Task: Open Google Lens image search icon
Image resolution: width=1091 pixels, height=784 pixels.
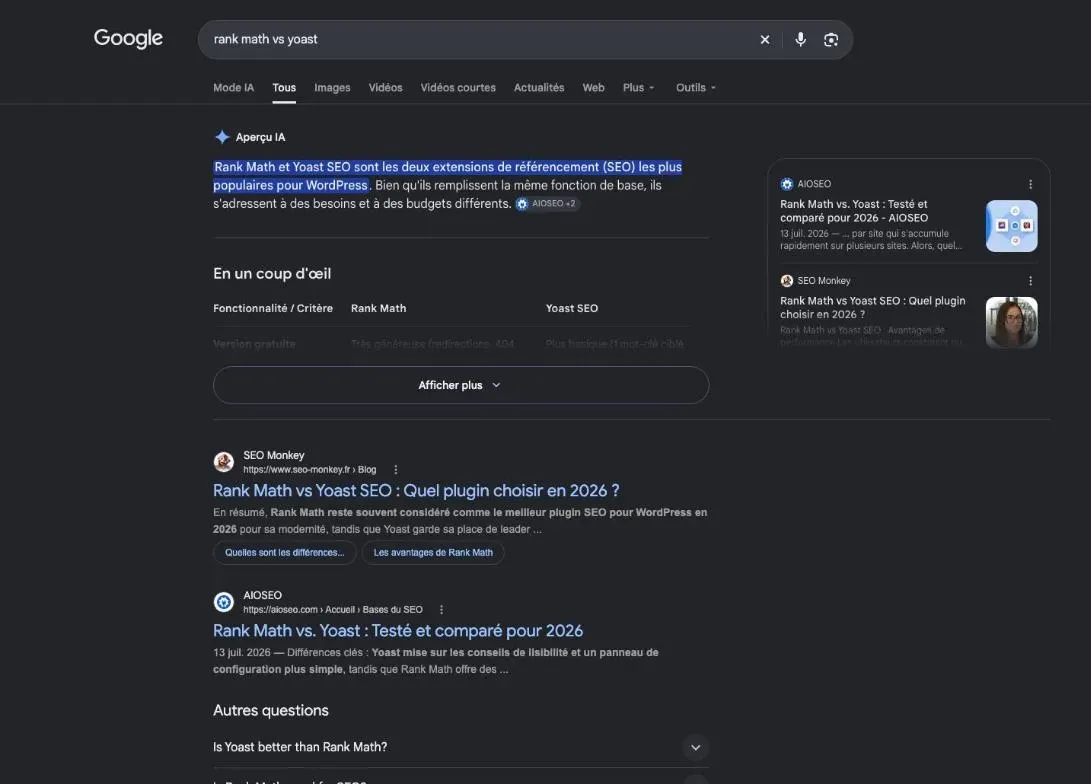Action: point(831,40)
